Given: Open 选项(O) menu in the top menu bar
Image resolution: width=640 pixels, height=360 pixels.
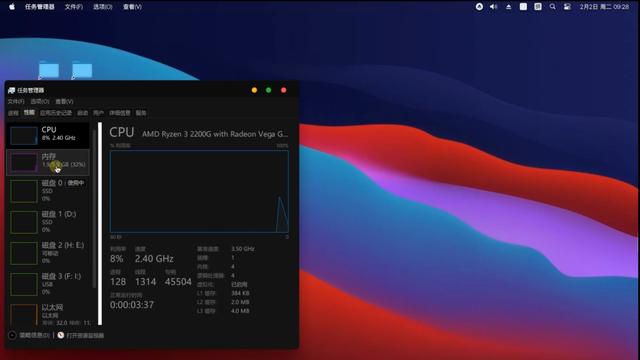Looking at the screenshot, I should (102, 7).
